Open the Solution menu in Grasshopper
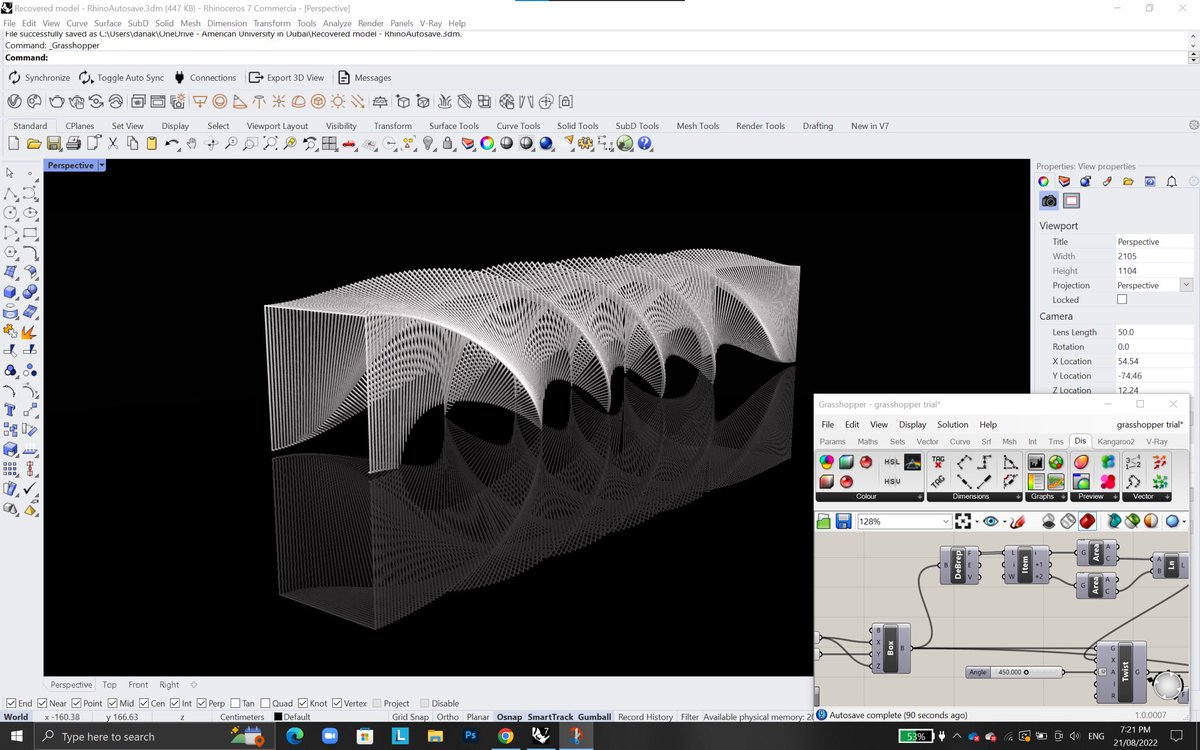The height and width of the screenshot is (750, 1200). coord(952,424)
